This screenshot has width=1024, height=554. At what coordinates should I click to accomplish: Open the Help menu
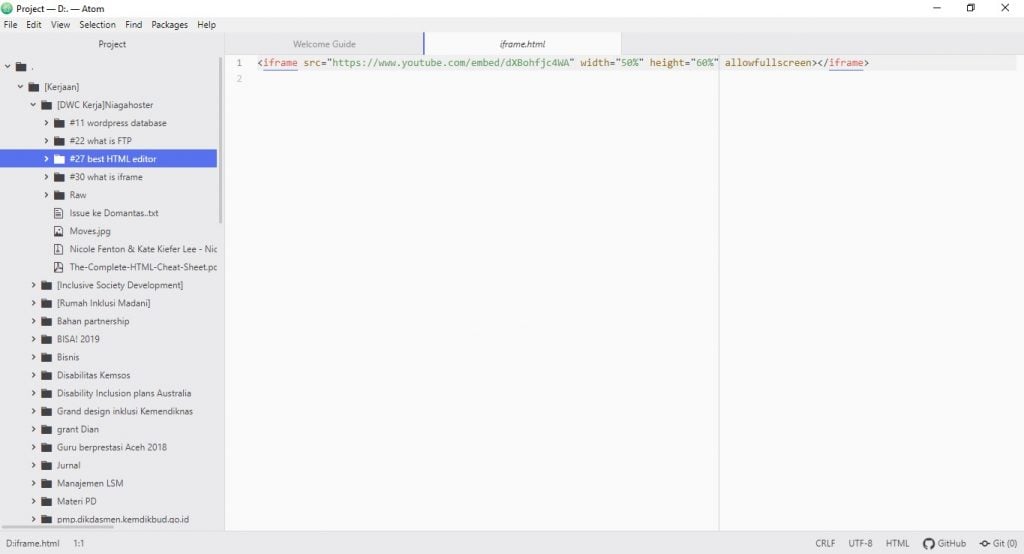click(206, 25)
